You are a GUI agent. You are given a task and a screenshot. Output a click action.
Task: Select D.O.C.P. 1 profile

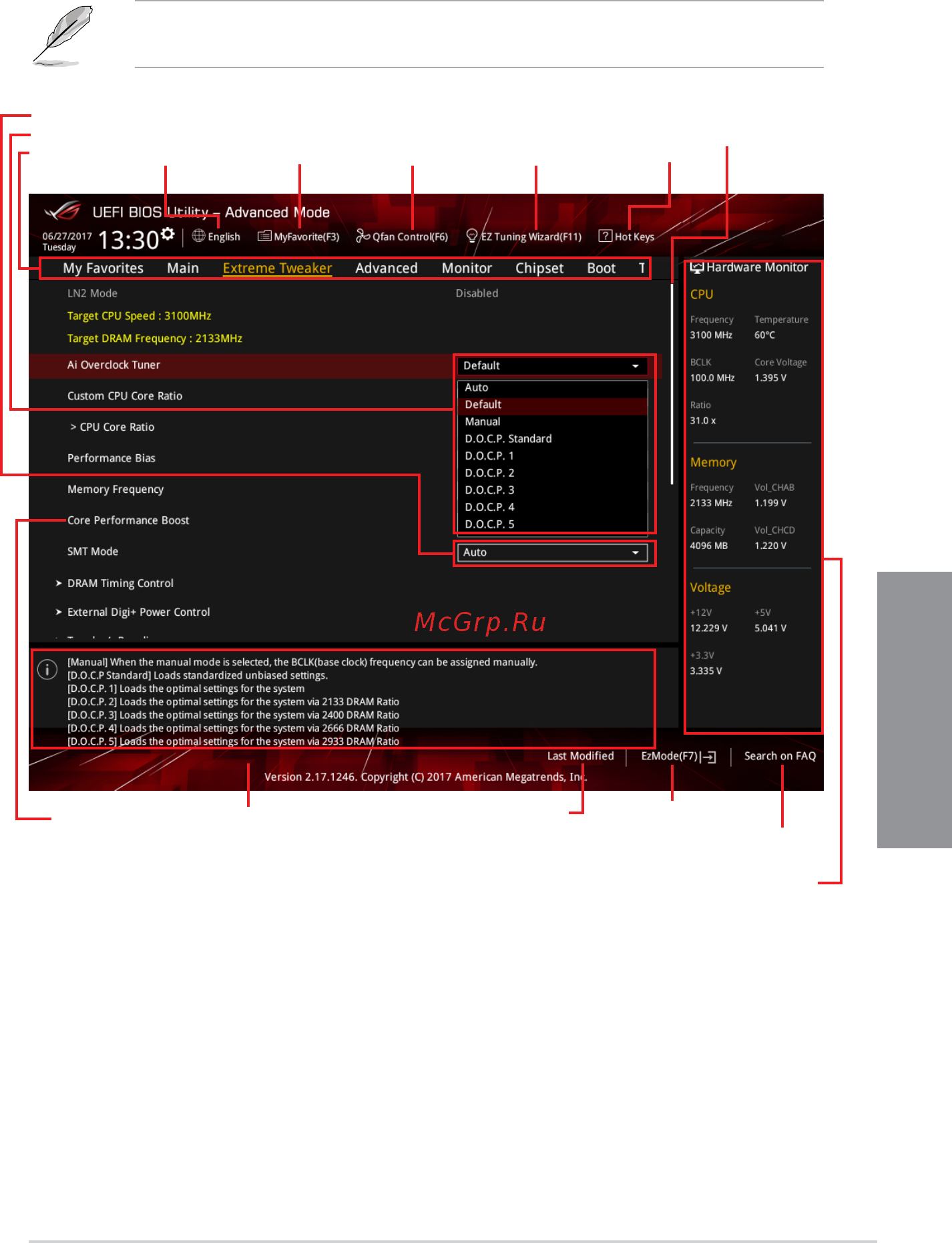552,456
